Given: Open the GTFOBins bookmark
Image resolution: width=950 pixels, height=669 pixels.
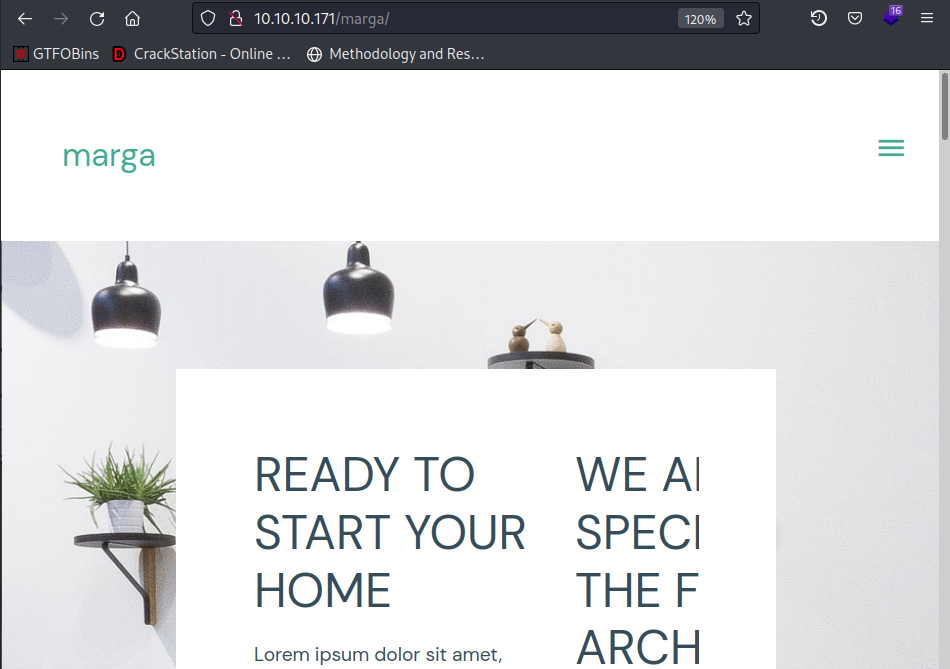Looking at the screenshot, I should (56, 54).
